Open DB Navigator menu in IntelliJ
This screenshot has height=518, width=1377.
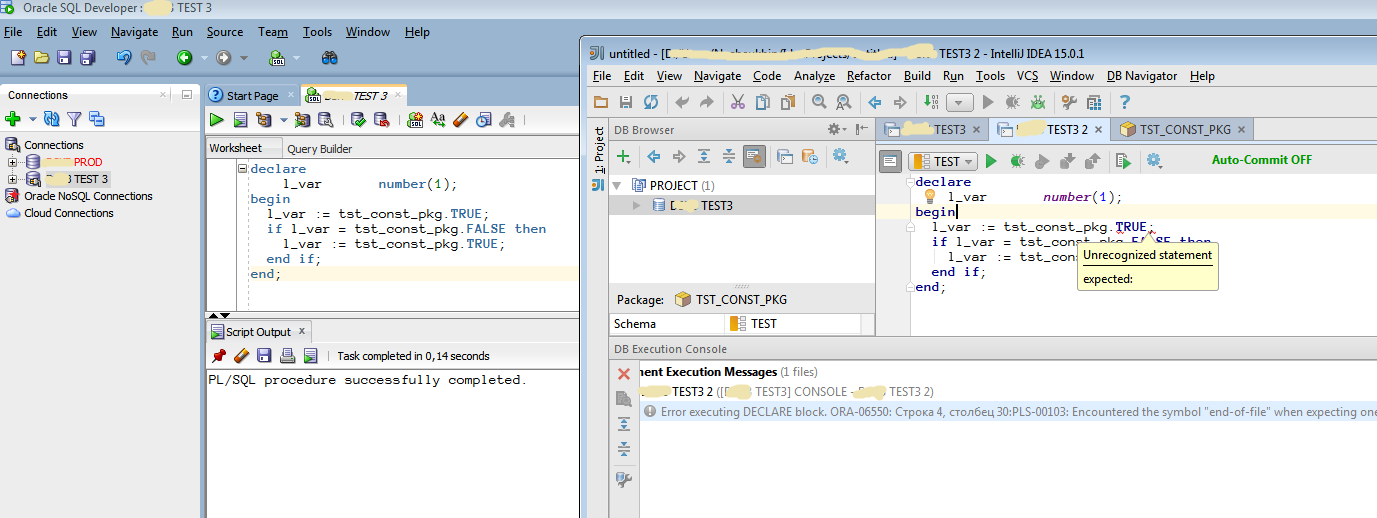(1142, 76)
